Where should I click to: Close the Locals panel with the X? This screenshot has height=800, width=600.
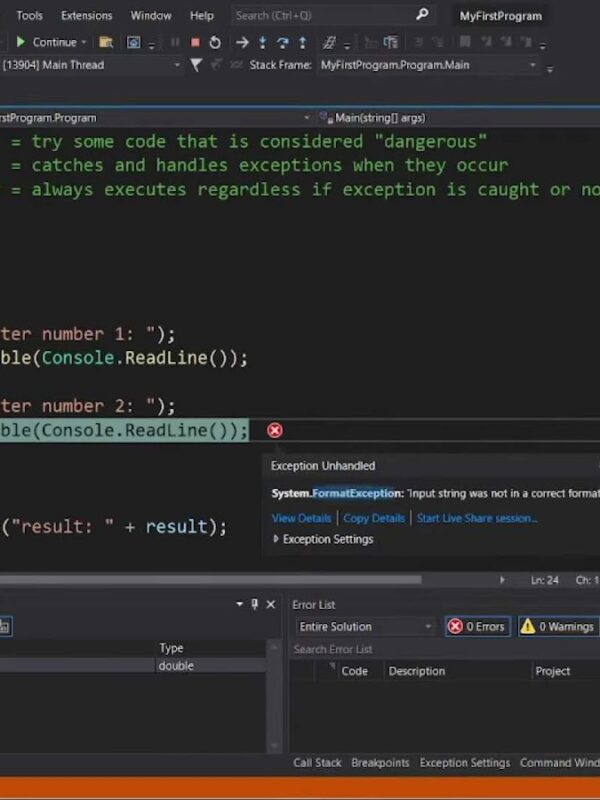pos(271,604)
